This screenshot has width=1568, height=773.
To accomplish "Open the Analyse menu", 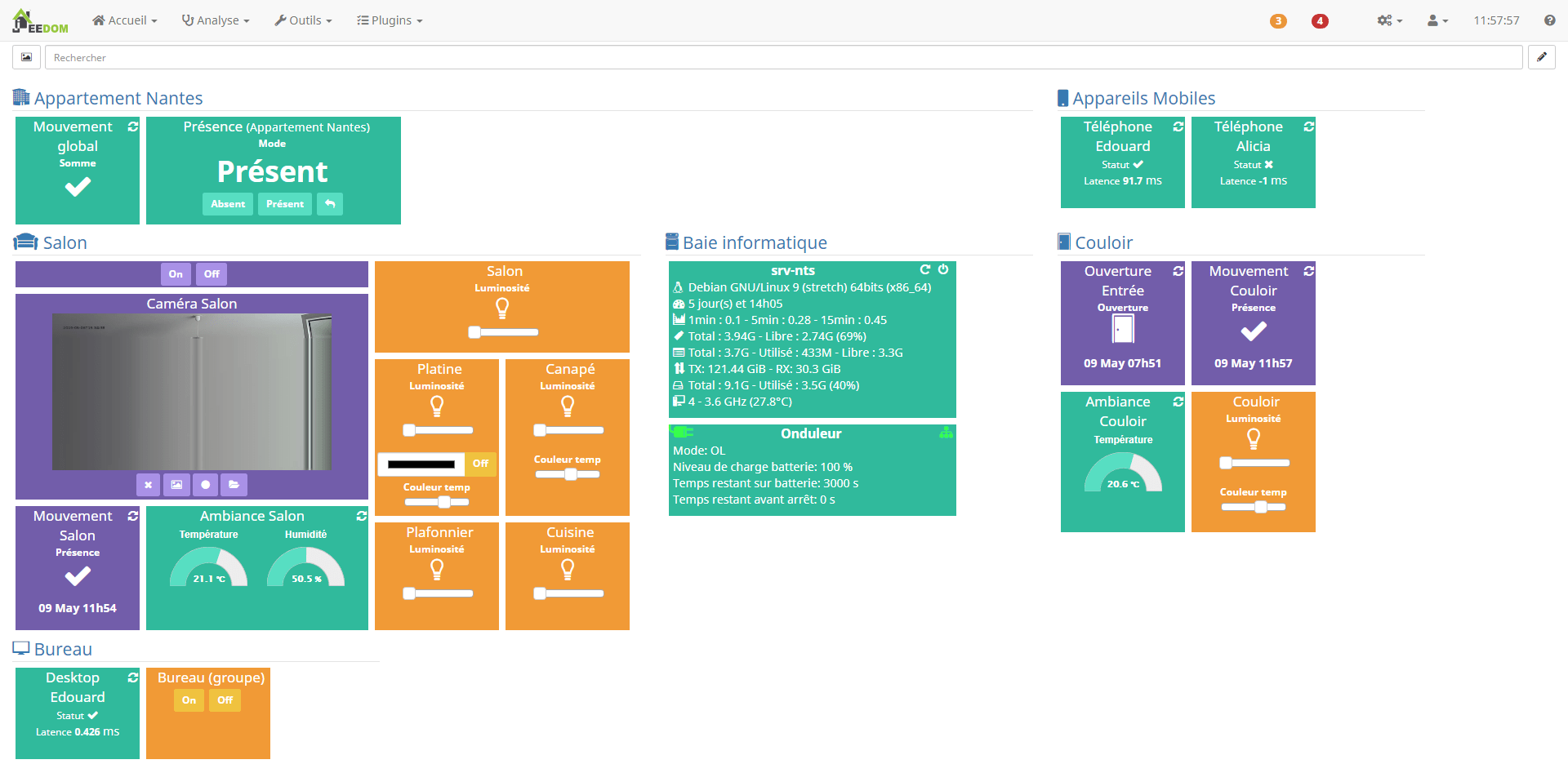I will [x=215, y=20].
